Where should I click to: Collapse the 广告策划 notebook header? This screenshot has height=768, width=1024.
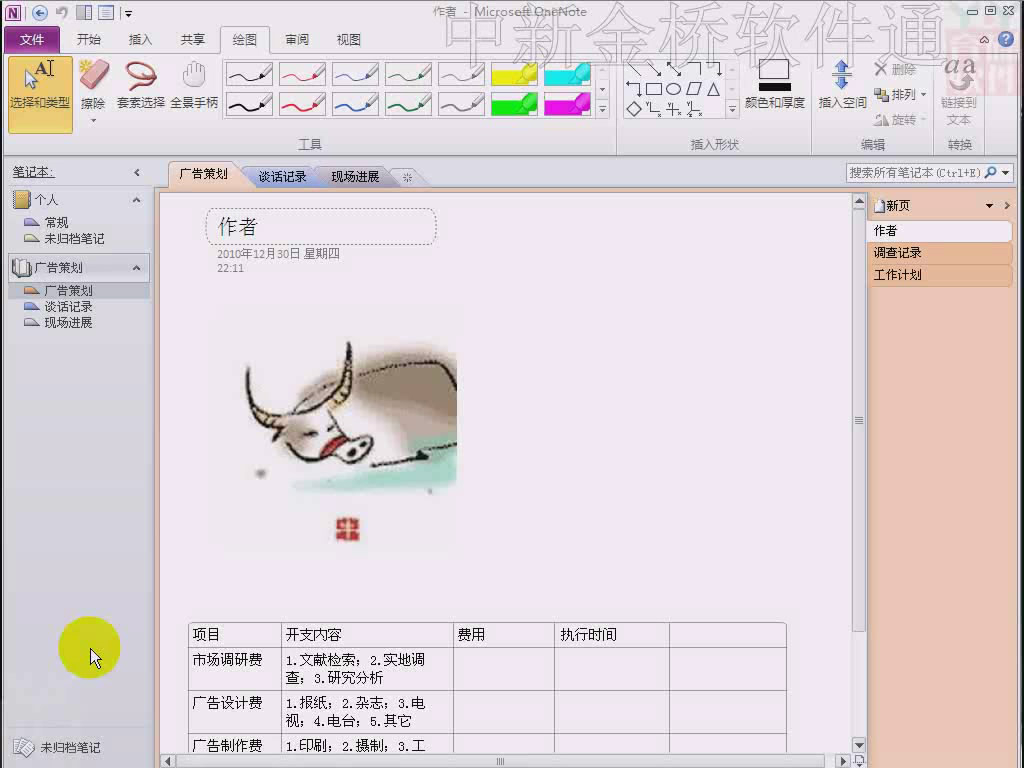[136, 268]
